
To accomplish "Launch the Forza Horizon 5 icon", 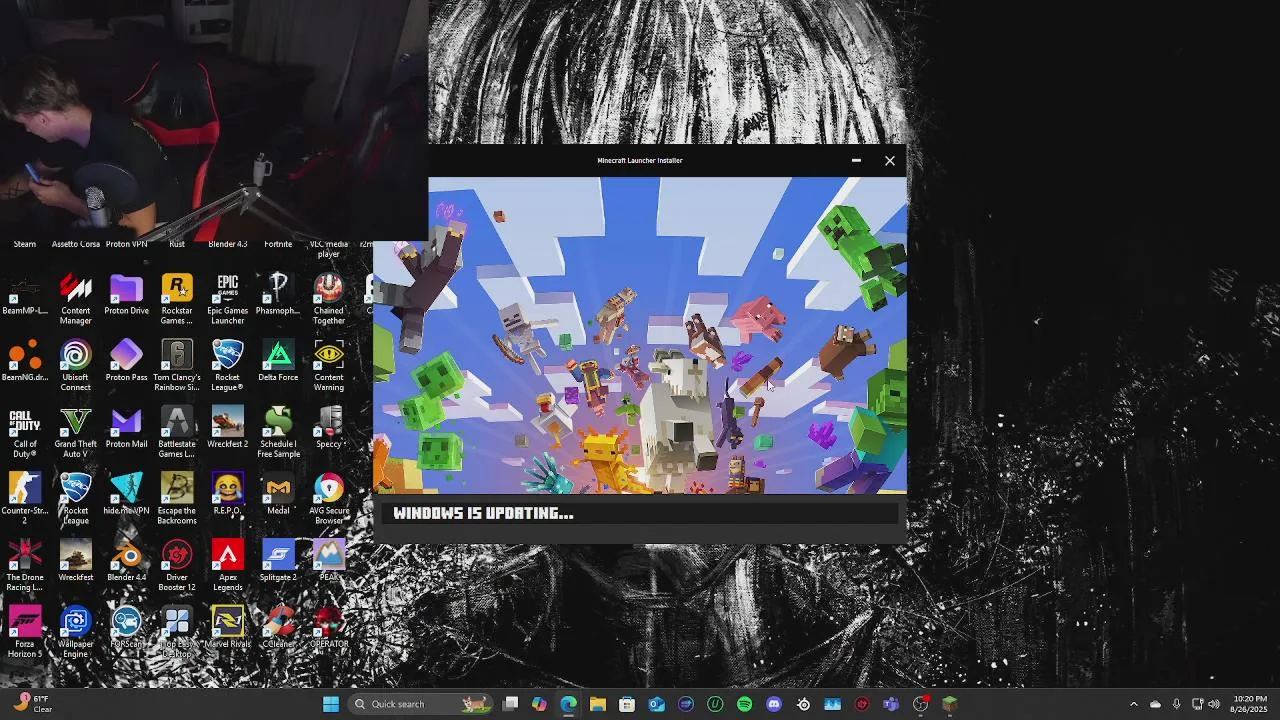I will pyautogui.click(x=25, y=633).
